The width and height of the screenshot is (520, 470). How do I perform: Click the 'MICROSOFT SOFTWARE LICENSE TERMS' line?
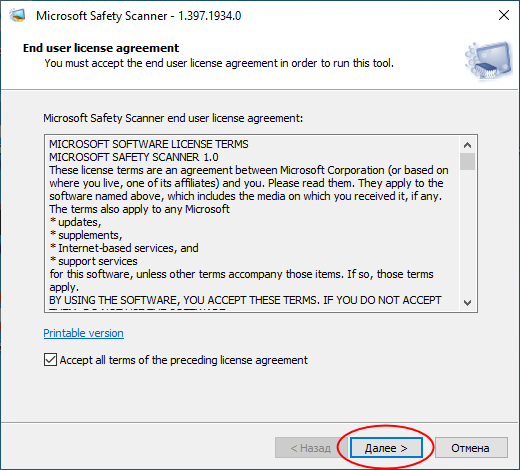pyautogui.click(x=149, y=144)
